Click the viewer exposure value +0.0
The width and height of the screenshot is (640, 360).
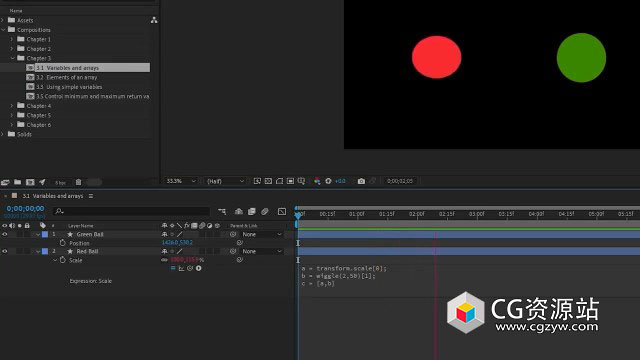[340, 181]
